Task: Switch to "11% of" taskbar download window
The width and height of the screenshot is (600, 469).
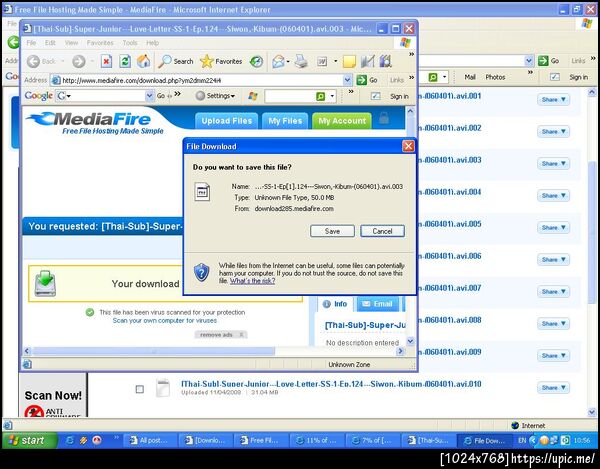Action: tap(316, 440)
